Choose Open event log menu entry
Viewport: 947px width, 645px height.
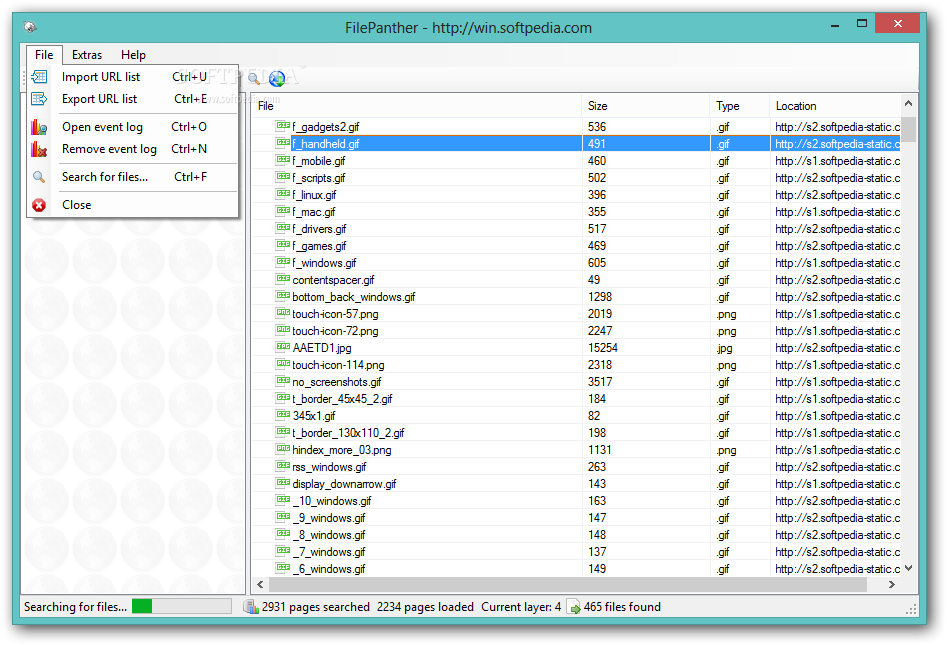pyautogui.click(x=133, y=127)
